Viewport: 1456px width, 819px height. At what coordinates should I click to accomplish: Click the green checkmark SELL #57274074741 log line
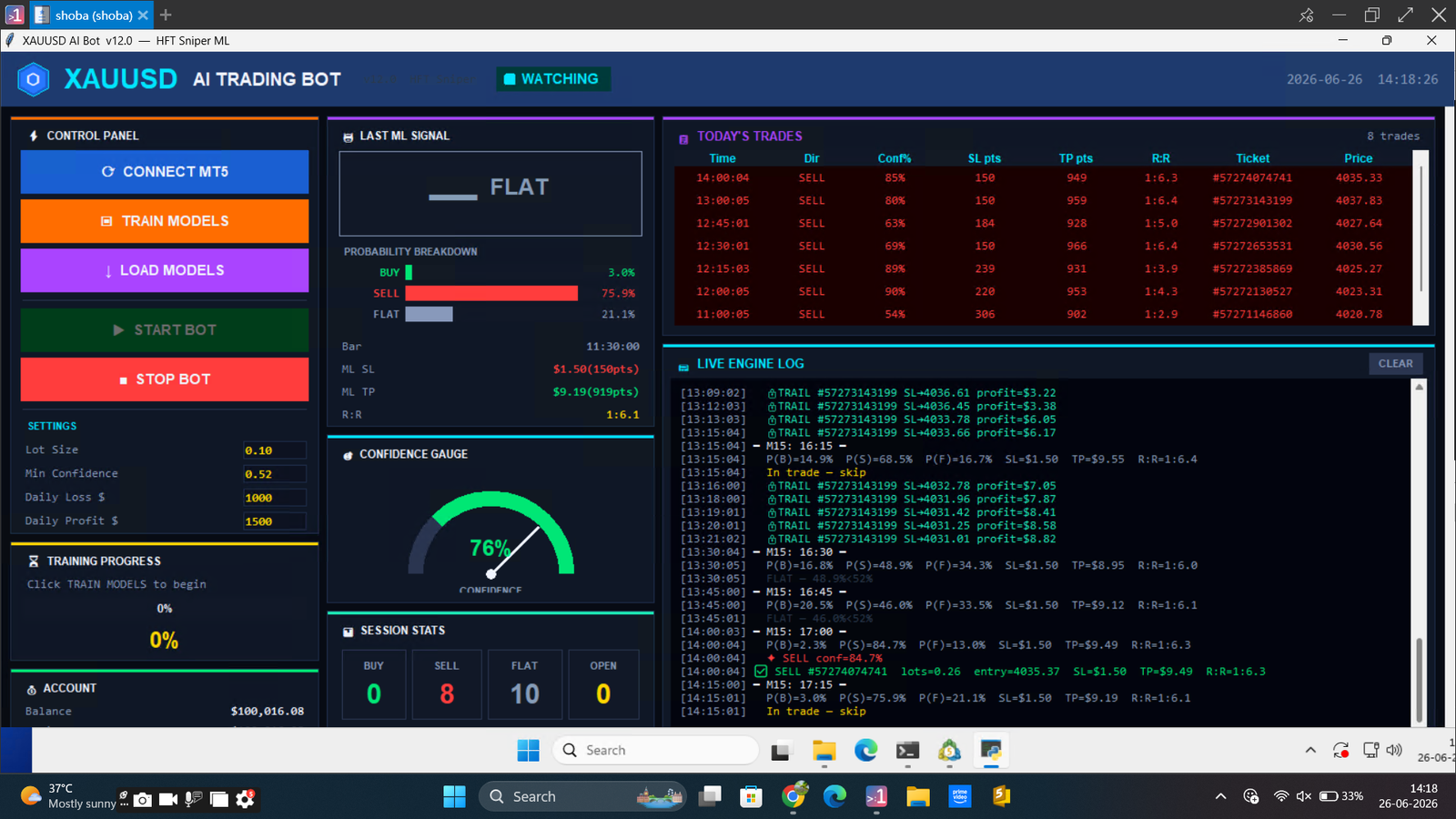point(1010,672)
